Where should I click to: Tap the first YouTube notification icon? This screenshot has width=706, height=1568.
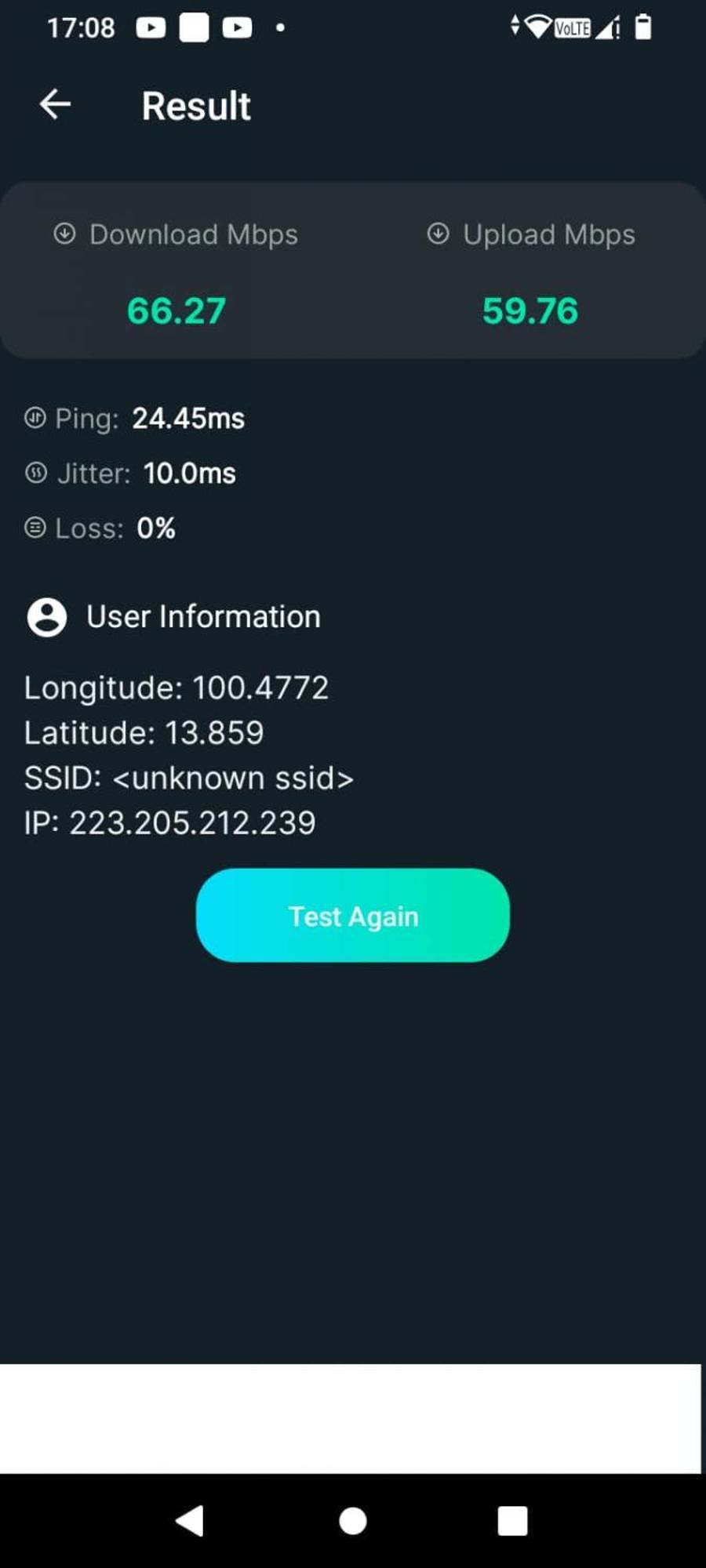click(151, 28)
